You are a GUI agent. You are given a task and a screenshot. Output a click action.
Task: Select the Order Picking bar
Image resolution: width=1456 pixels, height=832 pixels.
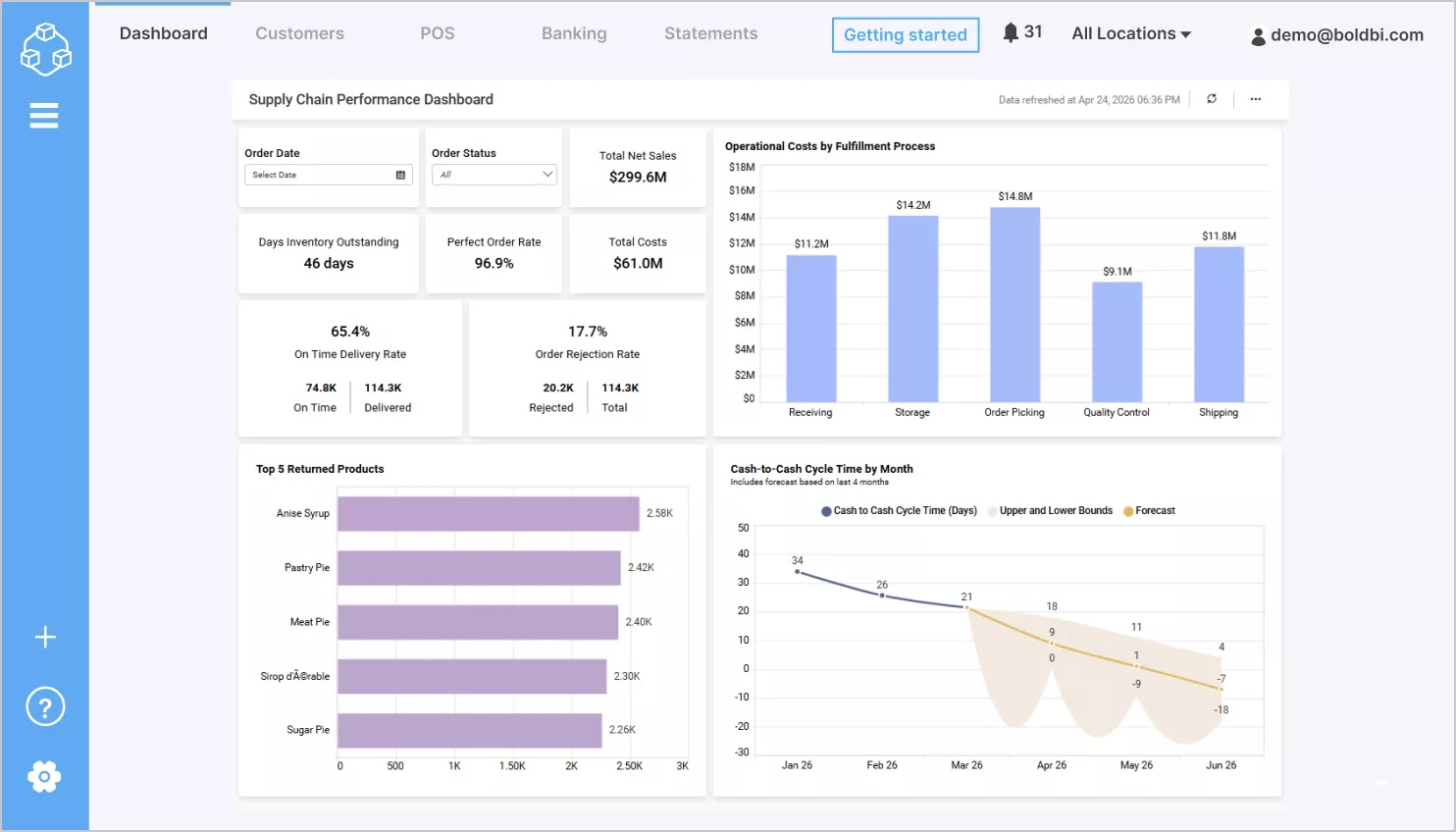coord(1015,305)
